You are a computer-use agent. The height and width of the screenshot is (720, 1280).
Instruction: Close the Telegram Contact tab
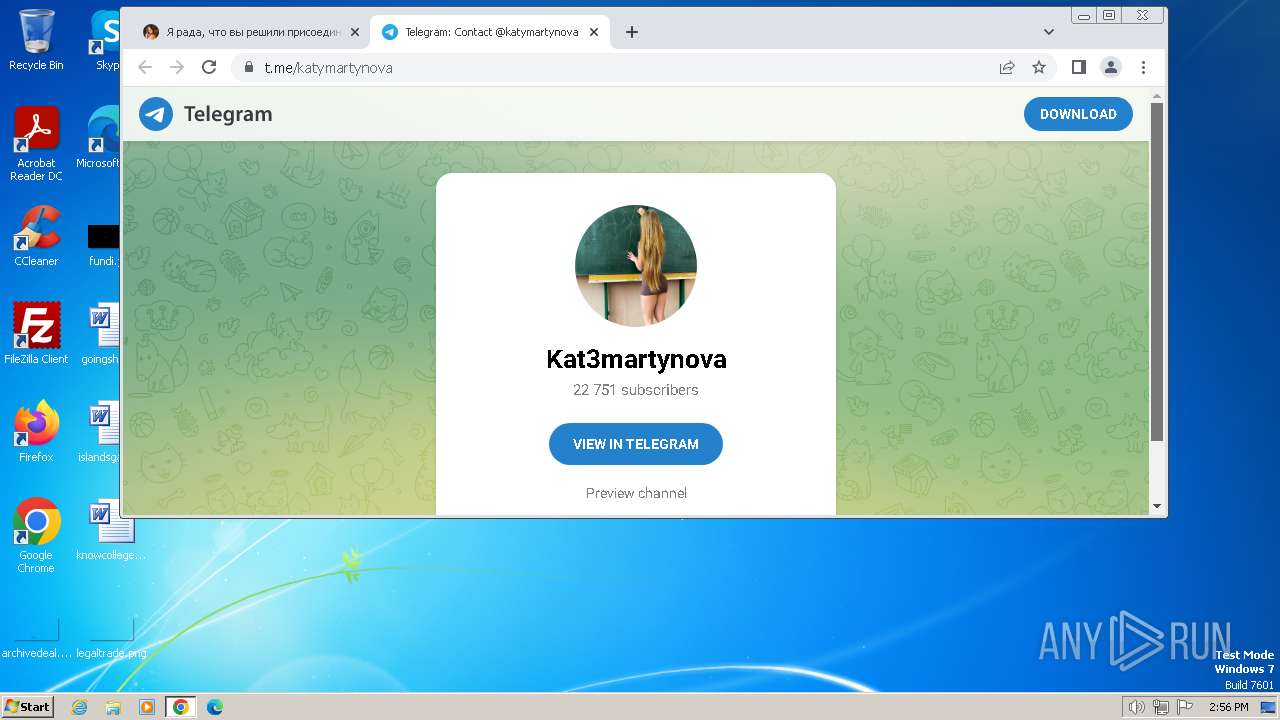click(x=594, y=32)
